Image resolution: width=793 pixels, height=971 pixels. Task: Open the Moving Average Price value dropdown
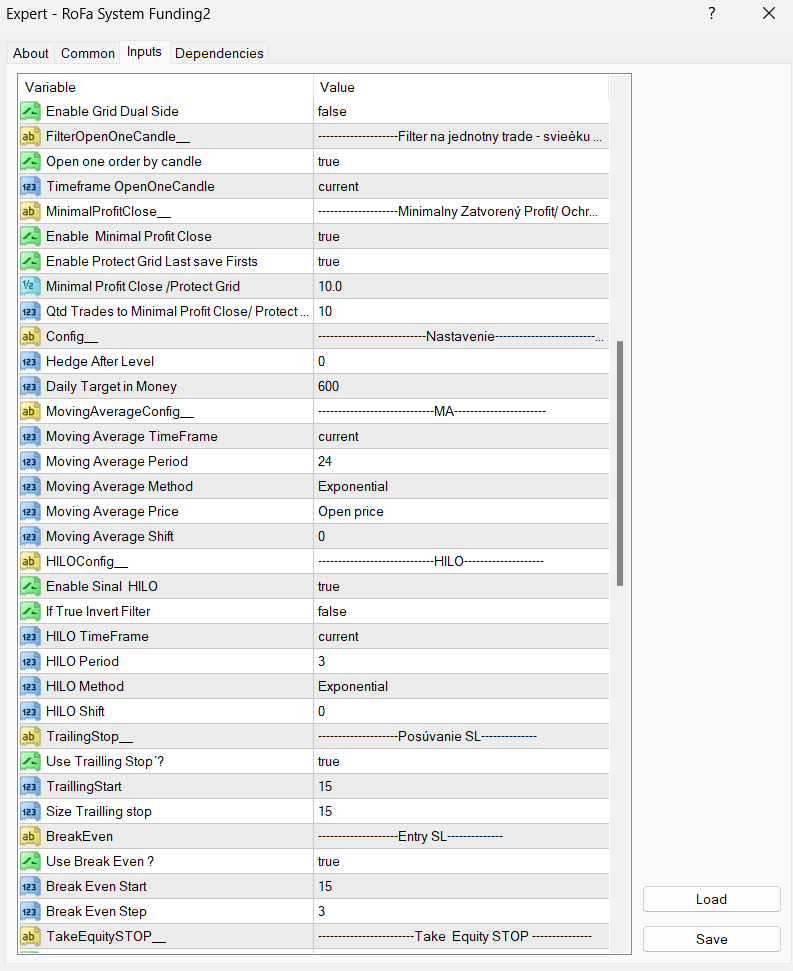pos(460,511)
